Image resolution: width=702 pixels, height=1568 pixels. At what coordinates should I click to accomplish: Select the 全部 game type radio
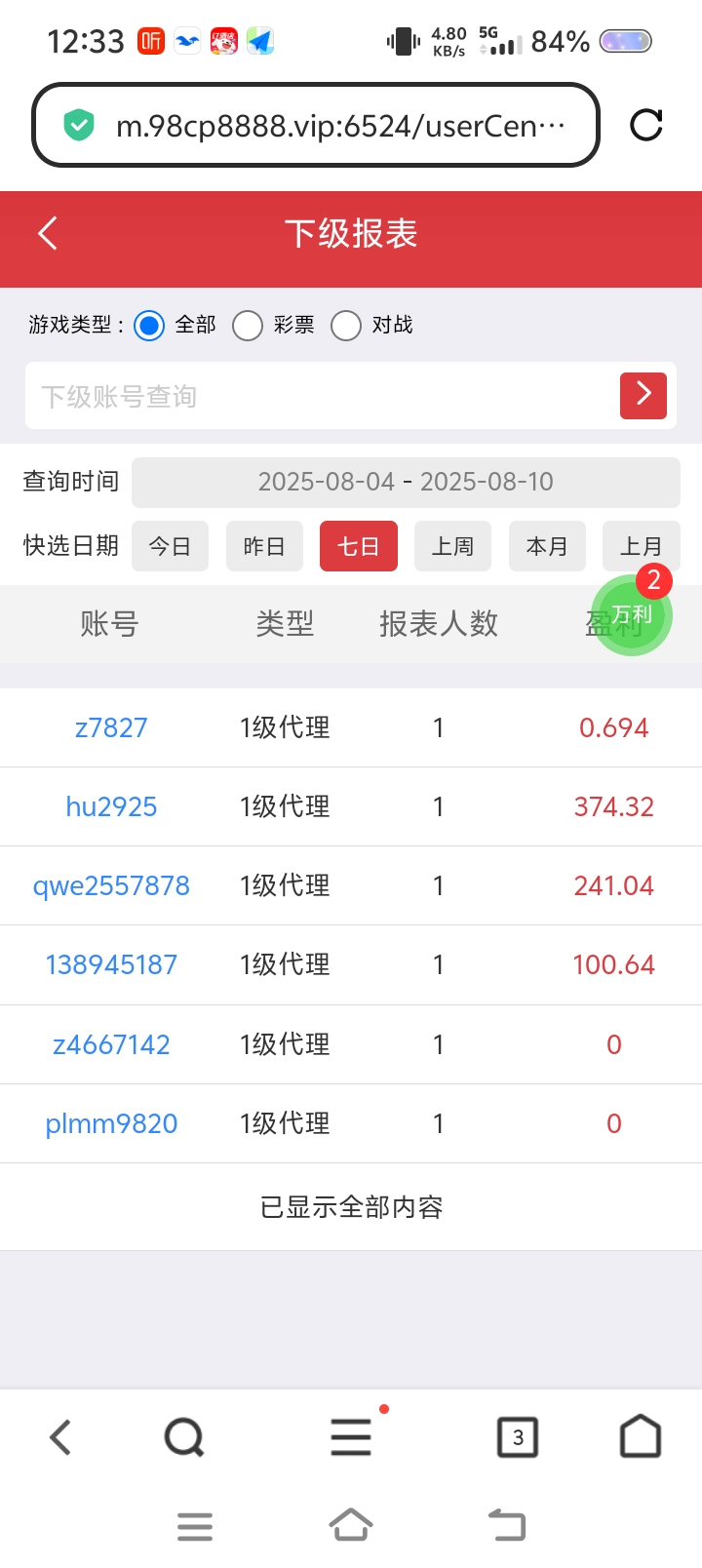[x=150, y=326]
